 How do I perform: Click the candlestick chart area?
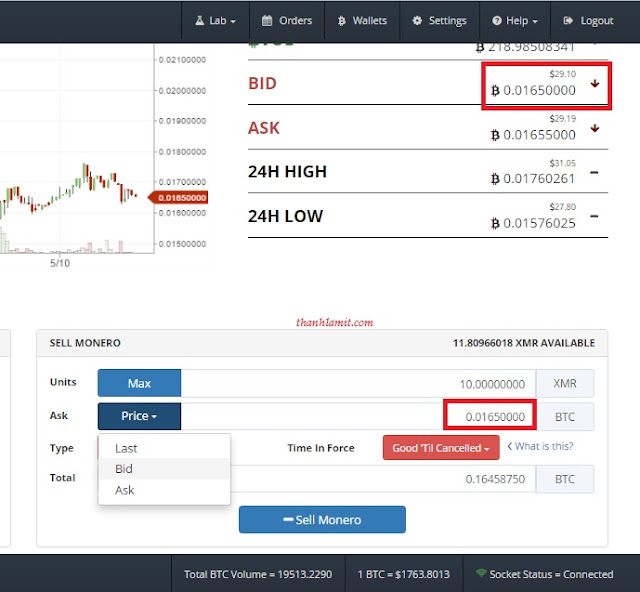[x=77, y=149]
